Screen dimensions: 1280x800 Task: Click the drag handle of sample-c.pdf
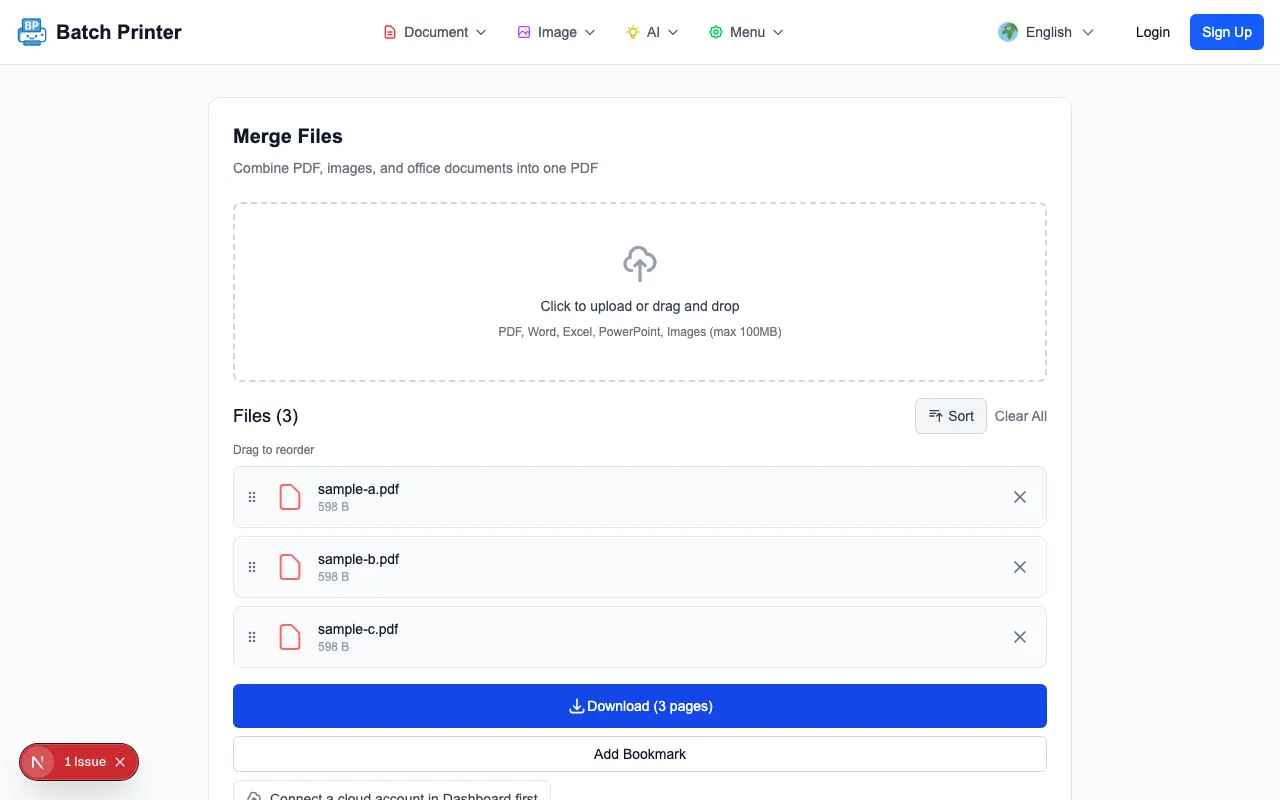pyautogui.click(x=252, y=637)
